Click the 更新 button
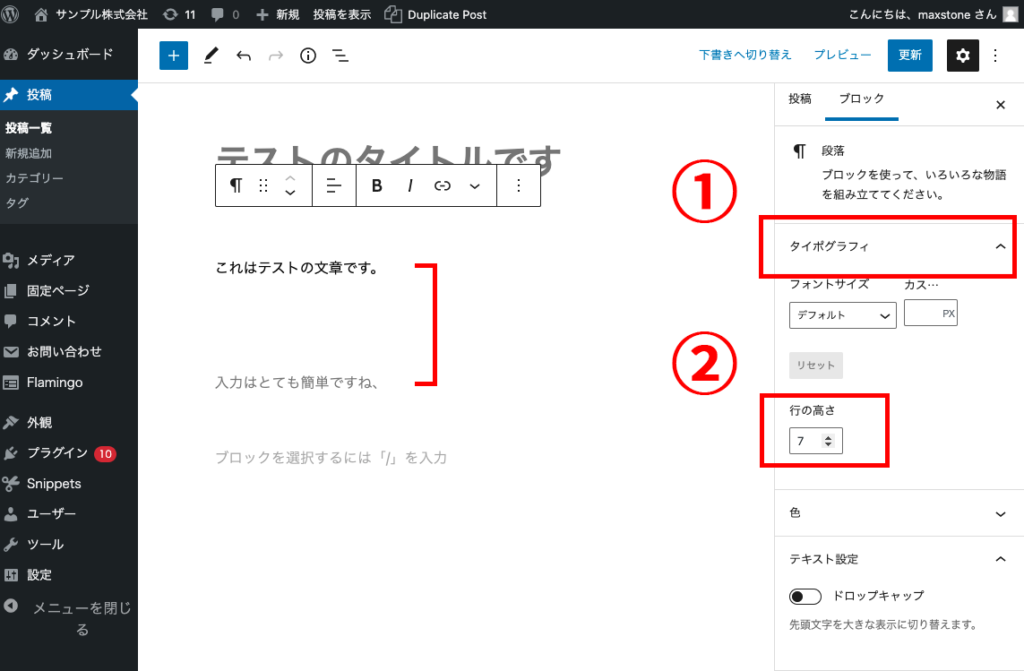This screenshot has width=1024, height=671. (909, 55)
